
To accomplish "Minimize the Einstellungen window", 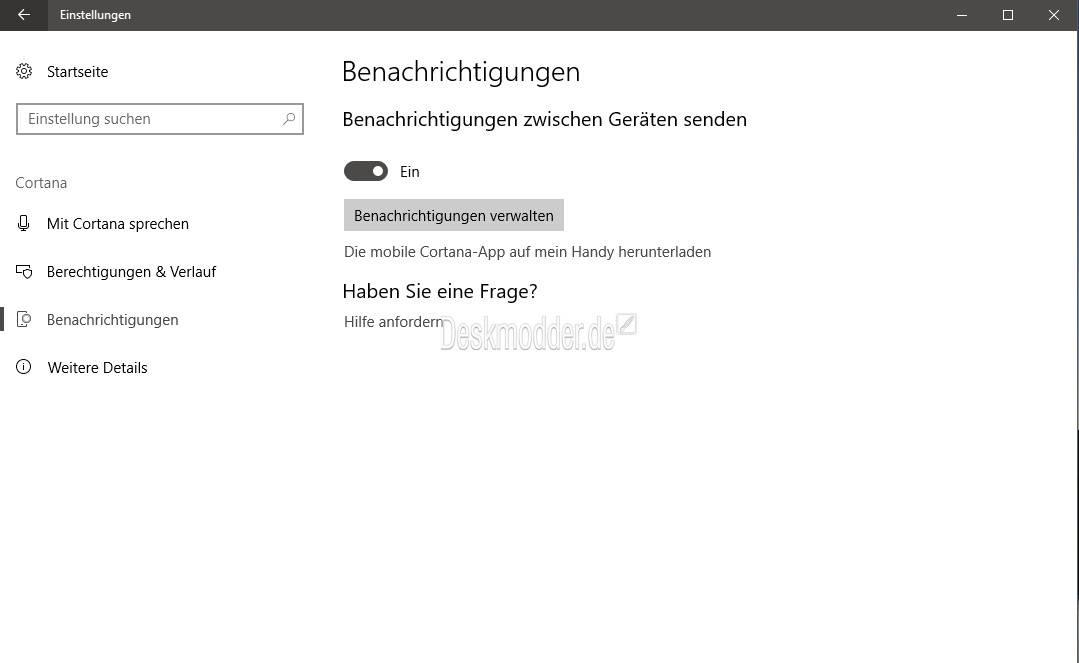I will (x=961, y=15).
